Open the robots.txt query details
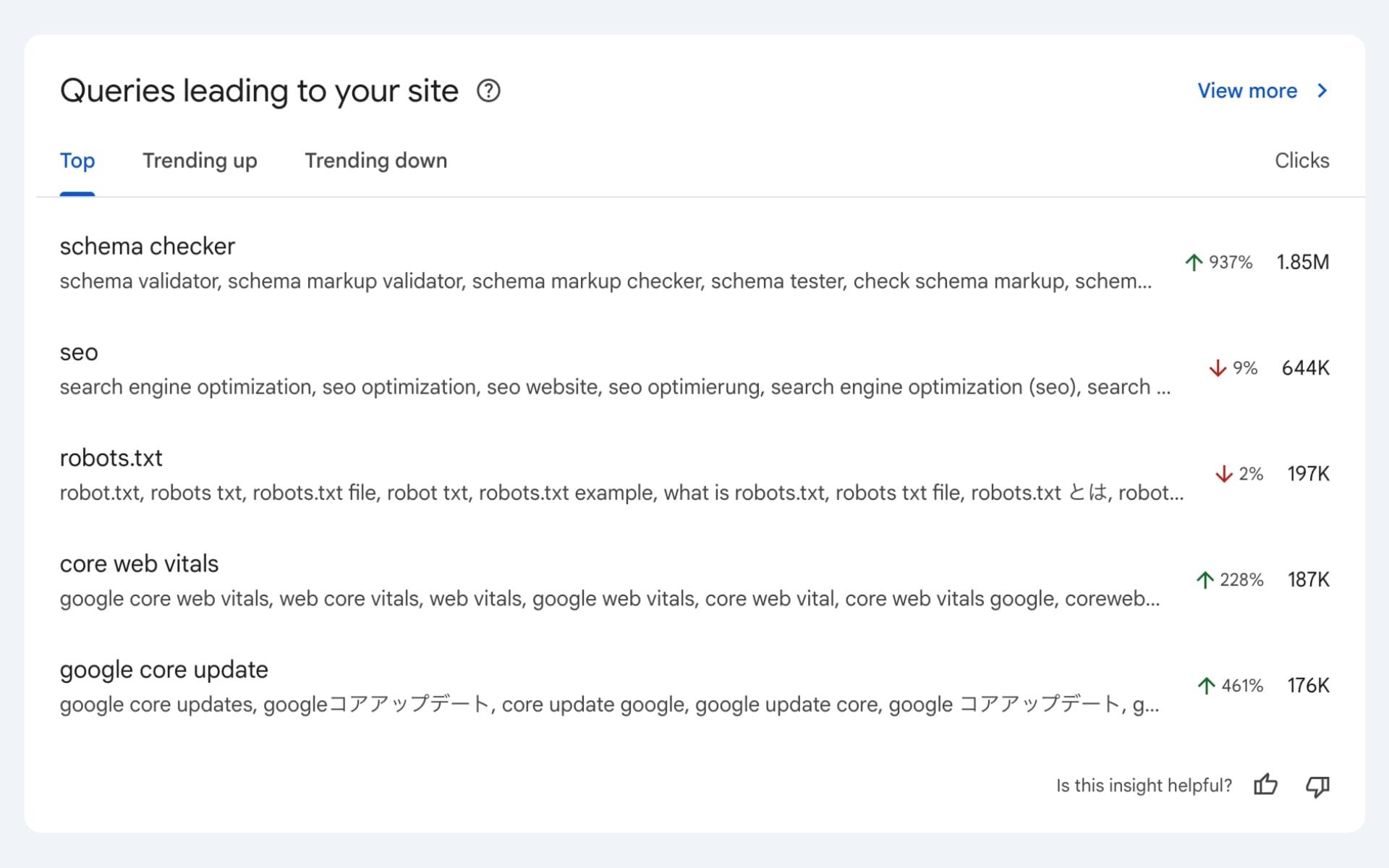The width and height of the screenshot is (1389, 868). pos(111,457)
